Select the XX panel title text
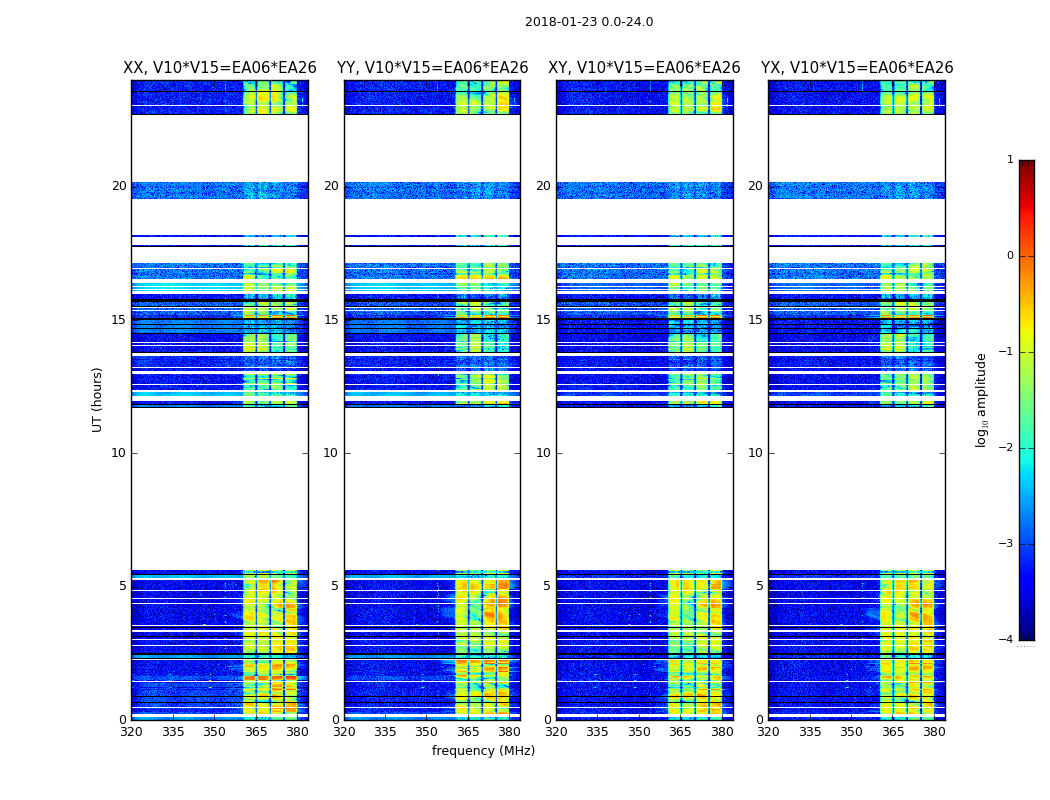Image resolution: width=1050 pixels, height=800 pixels. [x=219, y=68]
